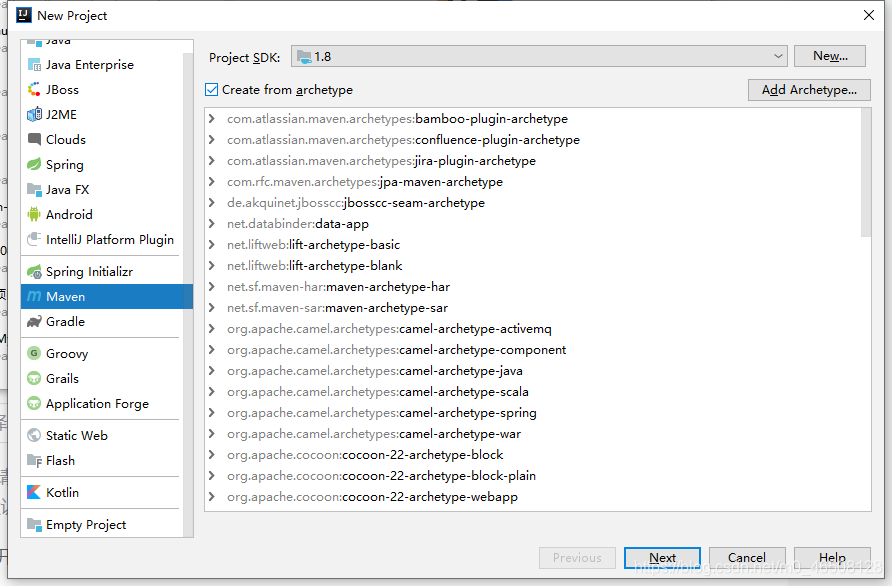Expand lift-archetype-blank node
This screenshot has width=892, height=586.
[x=212, y=266]
